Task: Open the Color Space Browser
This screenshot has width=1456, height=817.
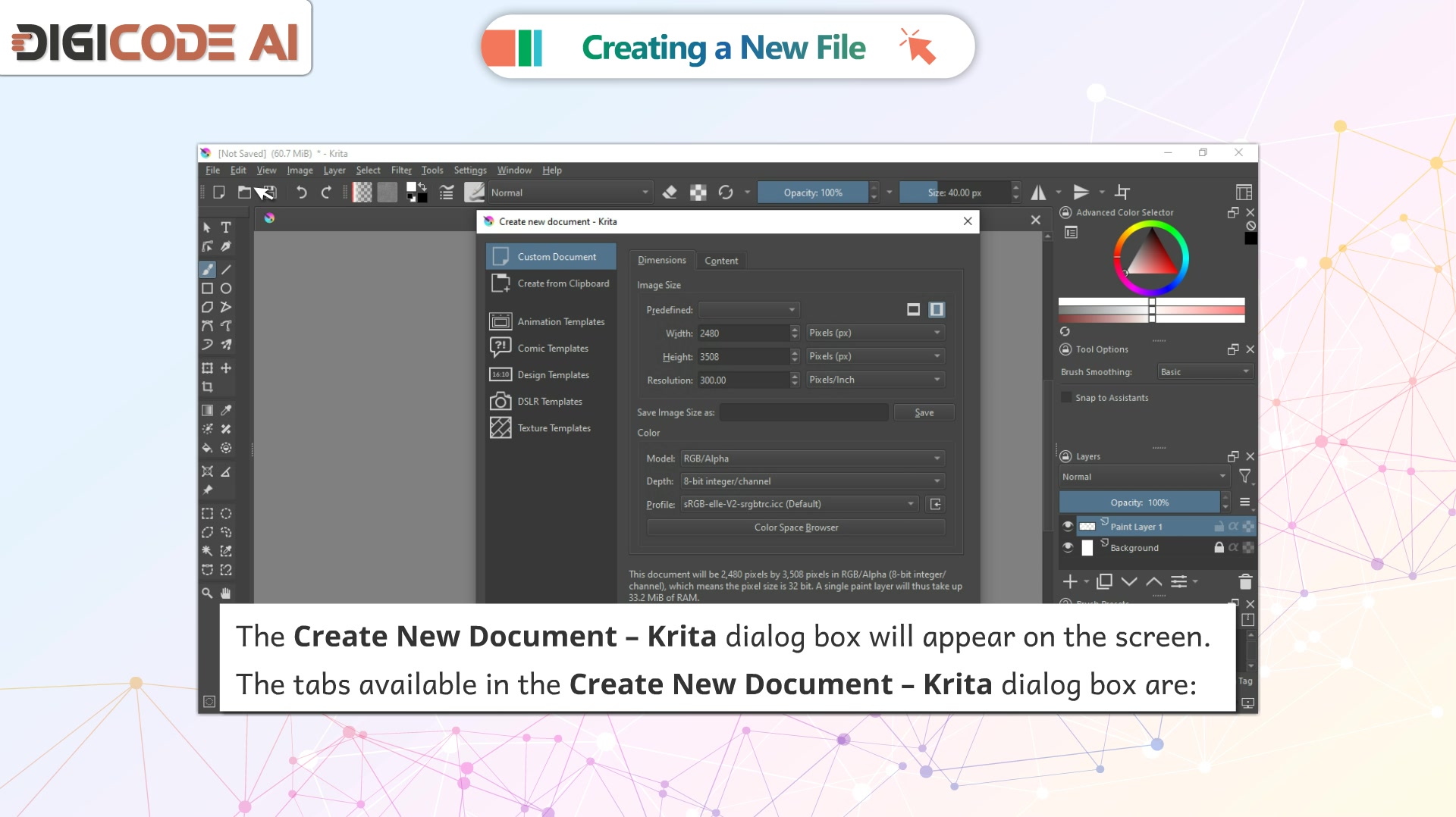Action: 796,527
